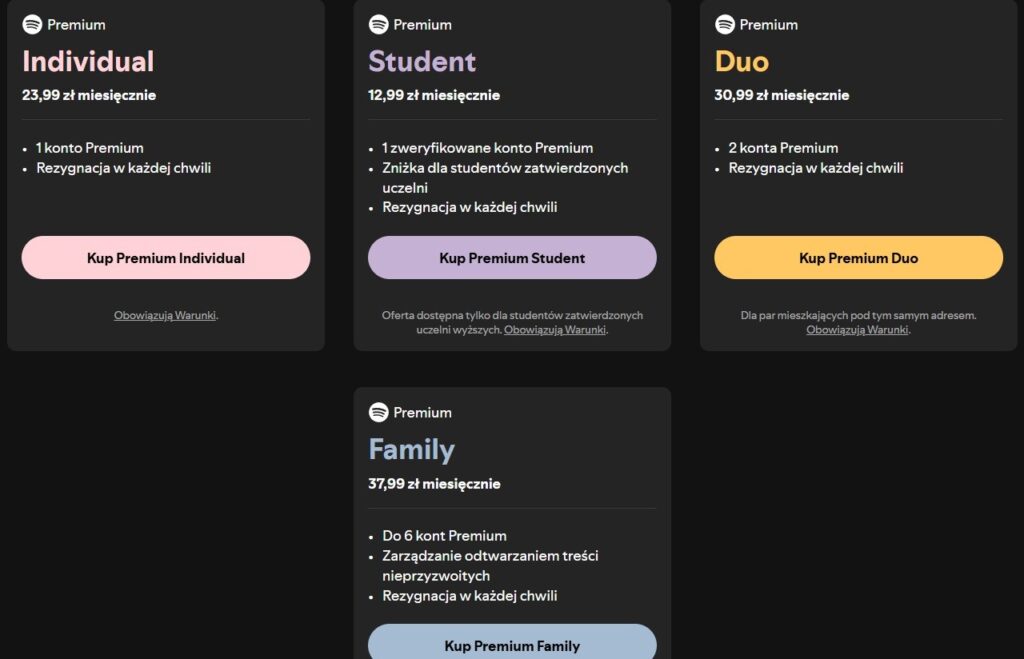Open Obowiązują Warunki link under Duo plan
Screen dimensions: 1024x659
[x=858, y=329]
